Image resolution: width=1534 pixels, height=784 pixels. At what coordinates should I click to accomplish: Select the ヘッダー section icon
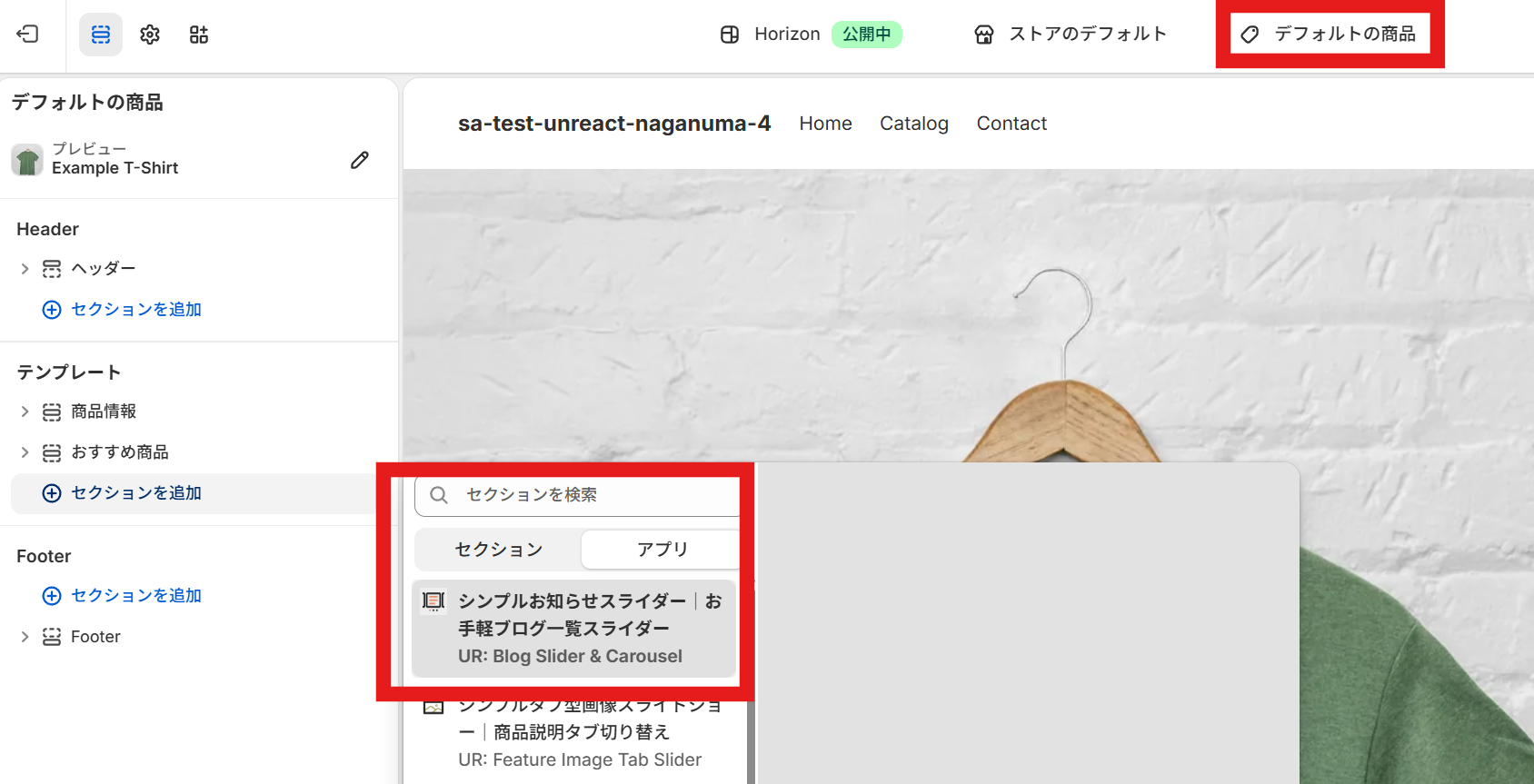pyautogui.click(x=52, y=269)
